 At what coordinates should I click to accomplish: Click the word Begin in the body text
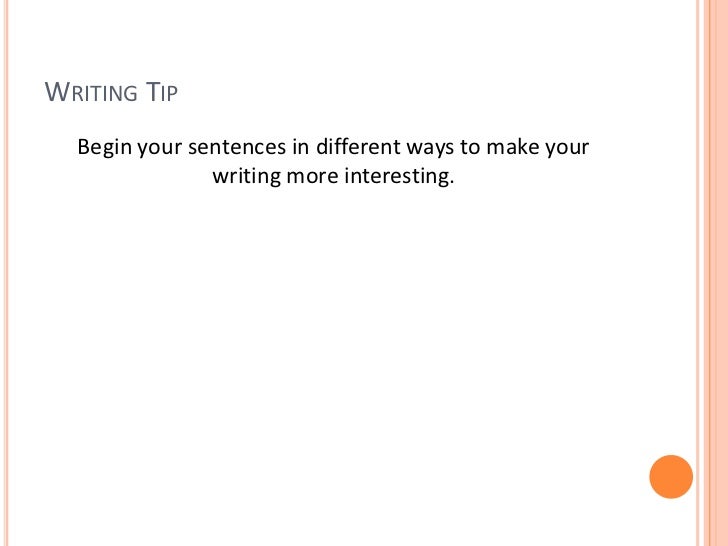tap(104, 149)
